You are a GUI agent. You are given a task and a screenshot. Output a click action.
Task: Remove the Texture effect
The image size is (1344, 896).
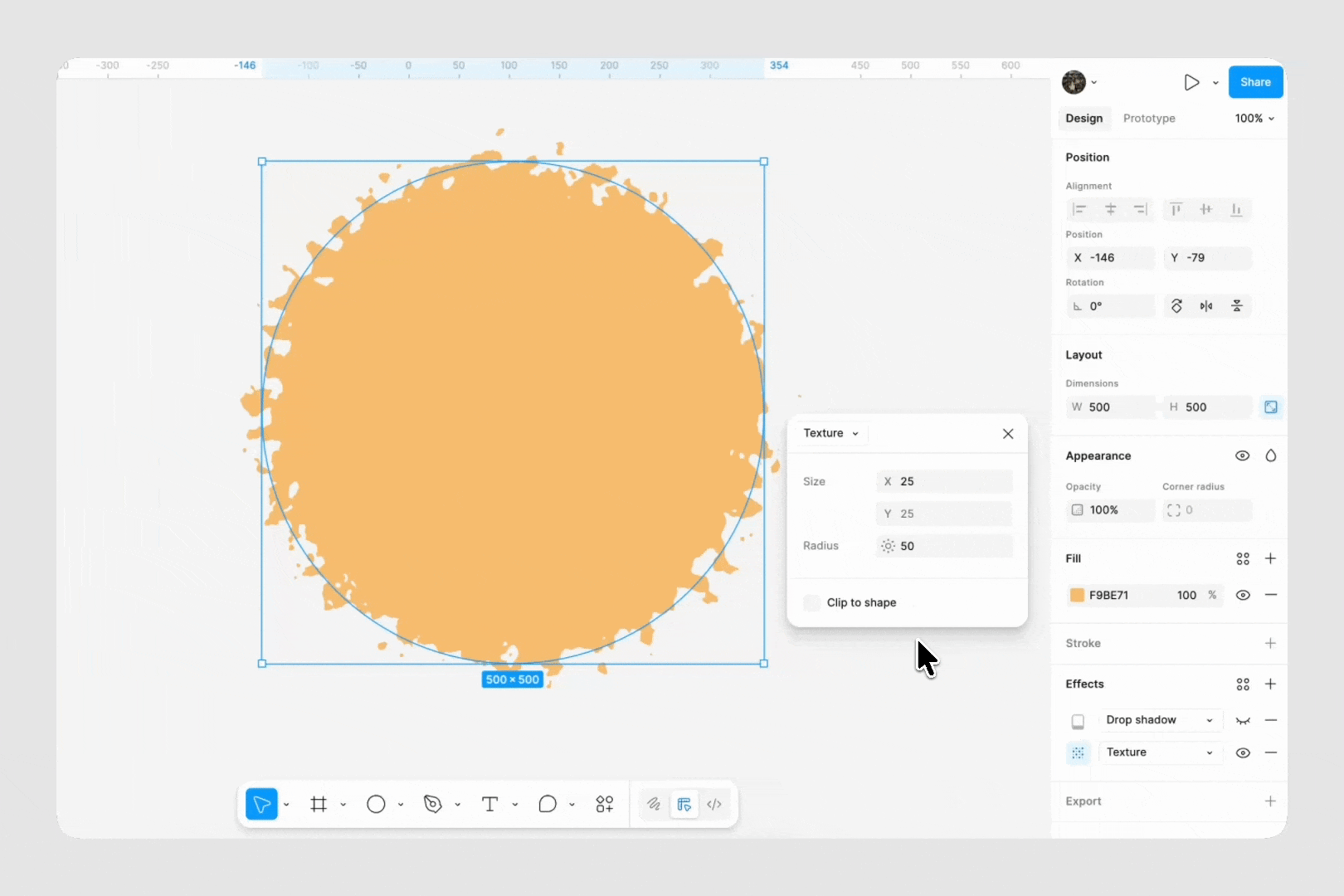point(1270,752)
